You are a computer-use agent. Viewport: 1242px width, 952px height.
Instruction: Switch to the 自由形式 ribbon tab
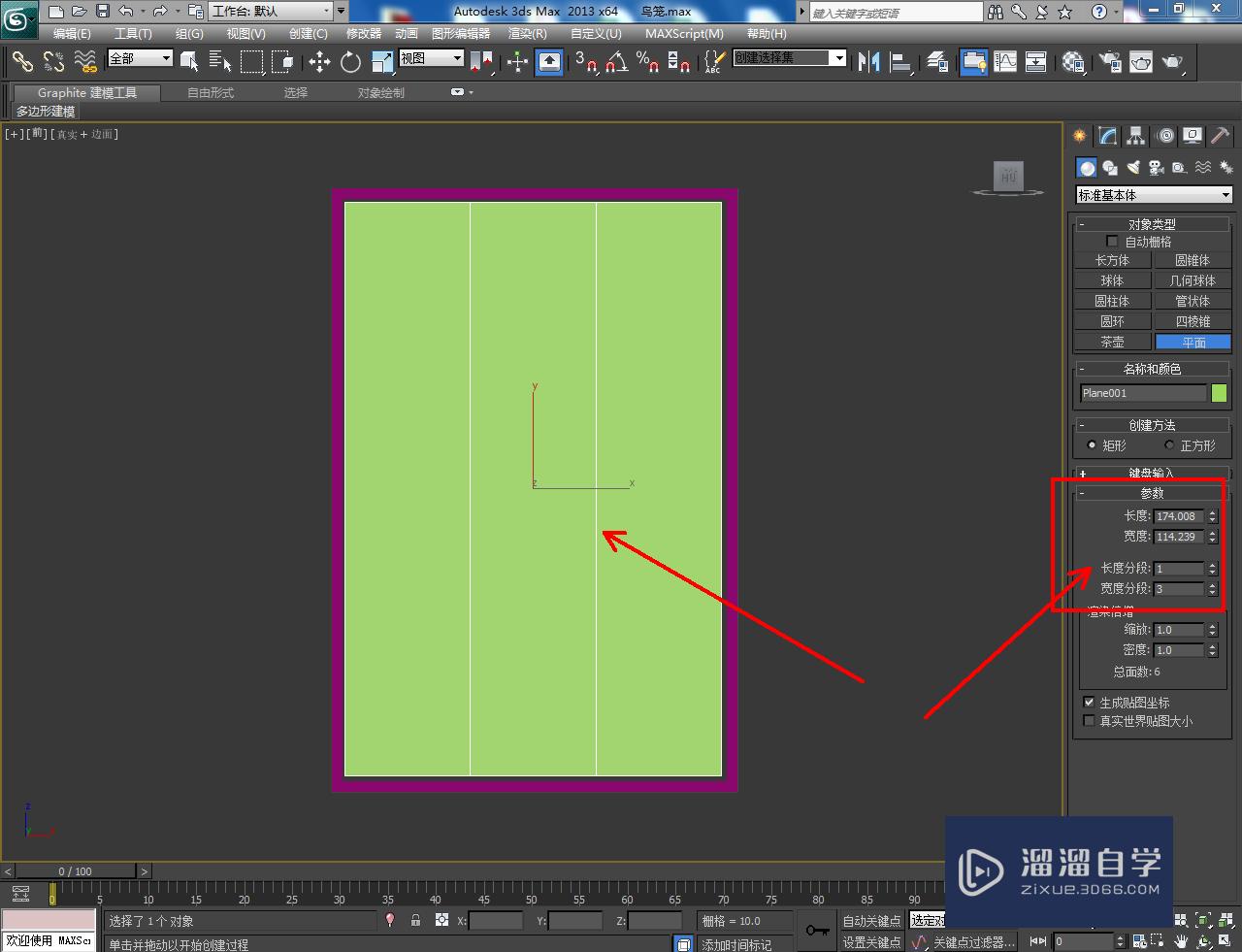coord(211,93)
